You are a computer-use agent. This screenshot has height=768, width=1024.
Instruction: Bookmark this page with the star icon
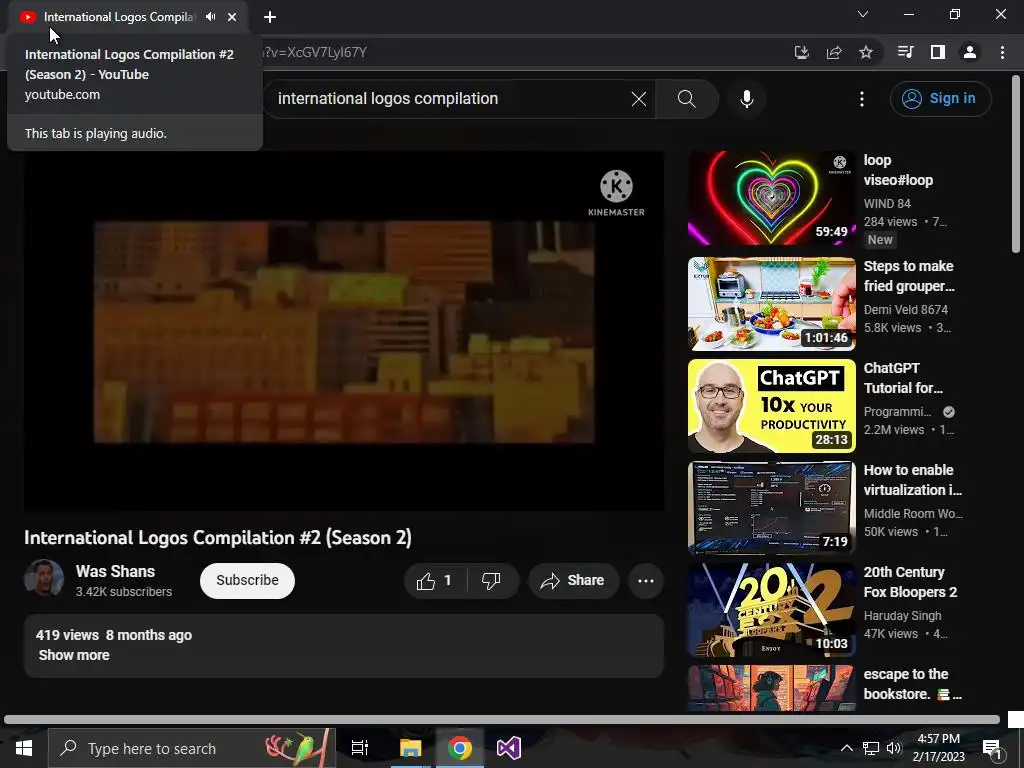[x=866, y=52]
